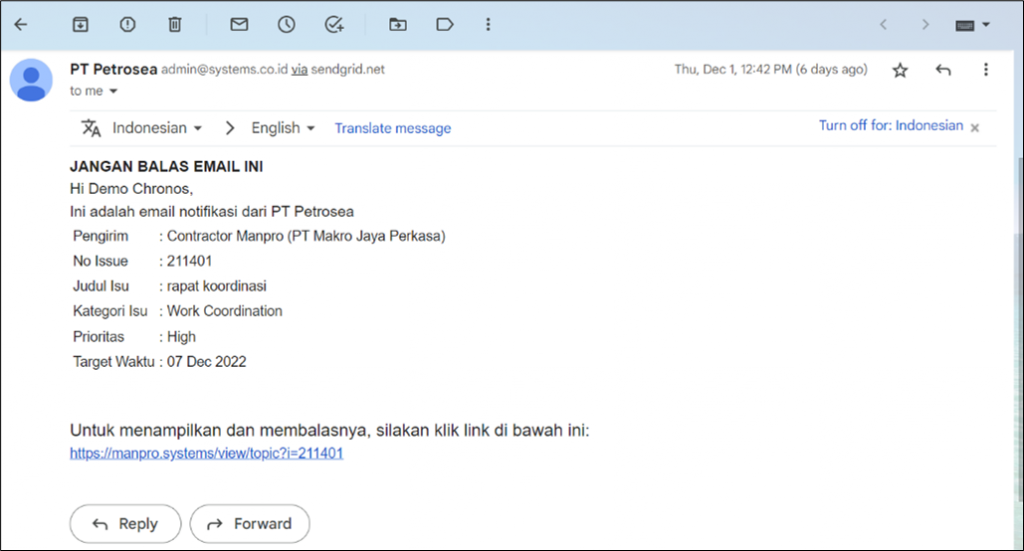The width and height of the screenshot is (1024, 551).
Task: Open the Indonesian source language dropdown
Action: pyautogui.click(x=157, y=128)
